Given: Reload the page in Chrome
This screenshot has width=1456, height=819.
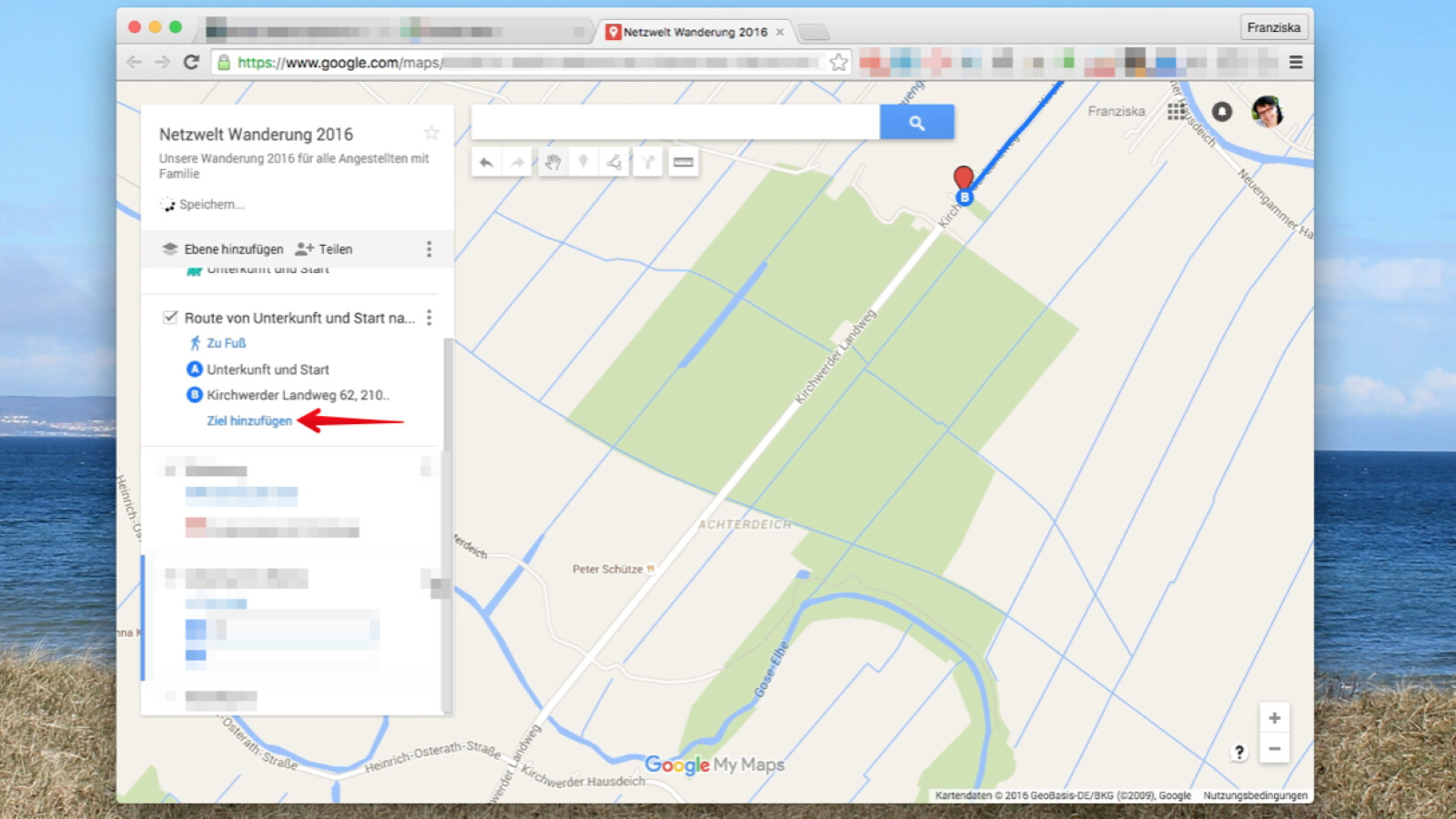Looking at the screenshot, I should [191, 62].
